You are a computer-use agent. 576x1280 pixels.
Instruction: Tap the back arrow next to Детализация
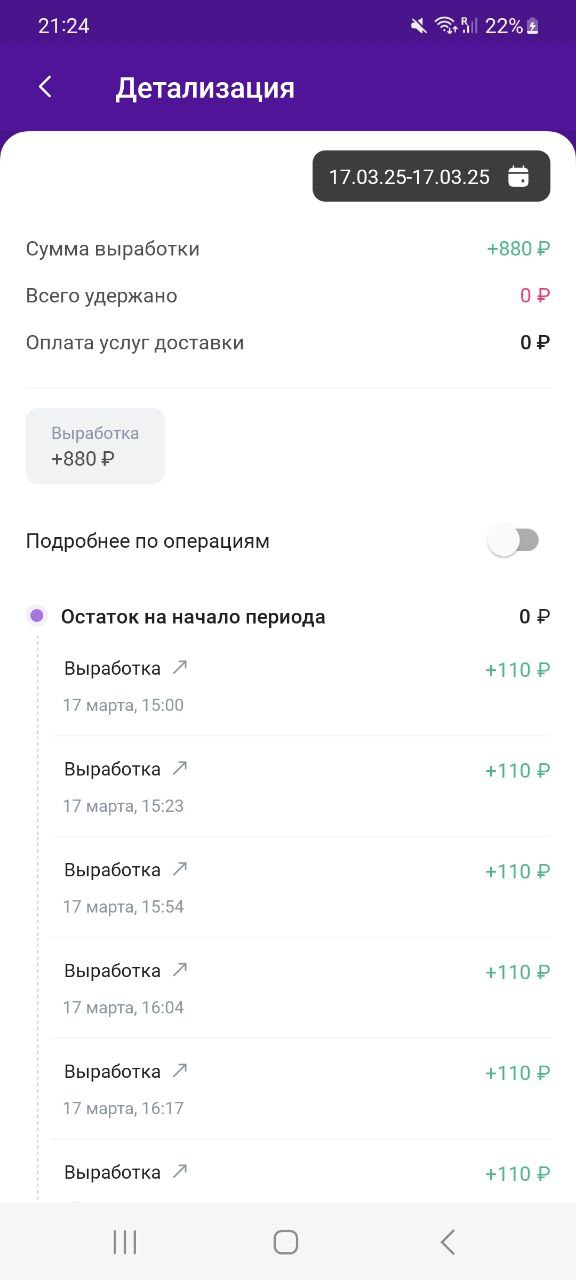(x=45, y=87)
